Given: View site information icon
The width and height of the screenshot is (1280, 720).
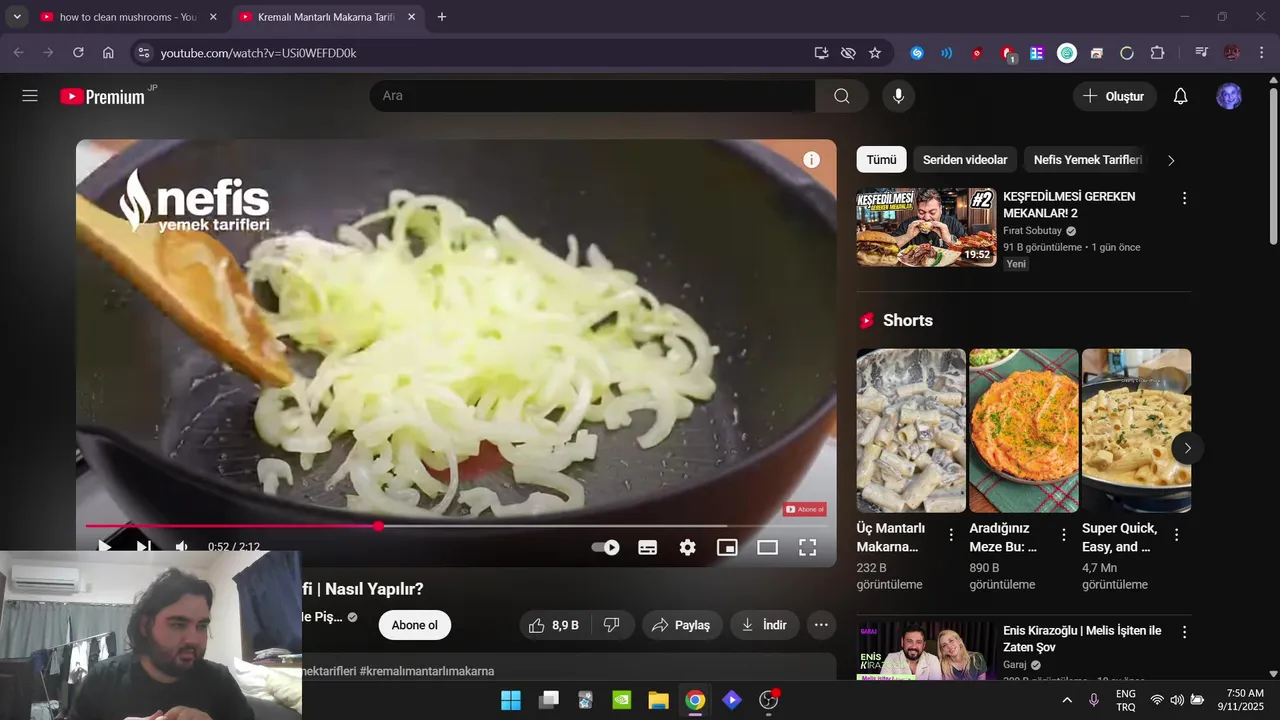Looking at the screenshot, I should click(143, 53).
